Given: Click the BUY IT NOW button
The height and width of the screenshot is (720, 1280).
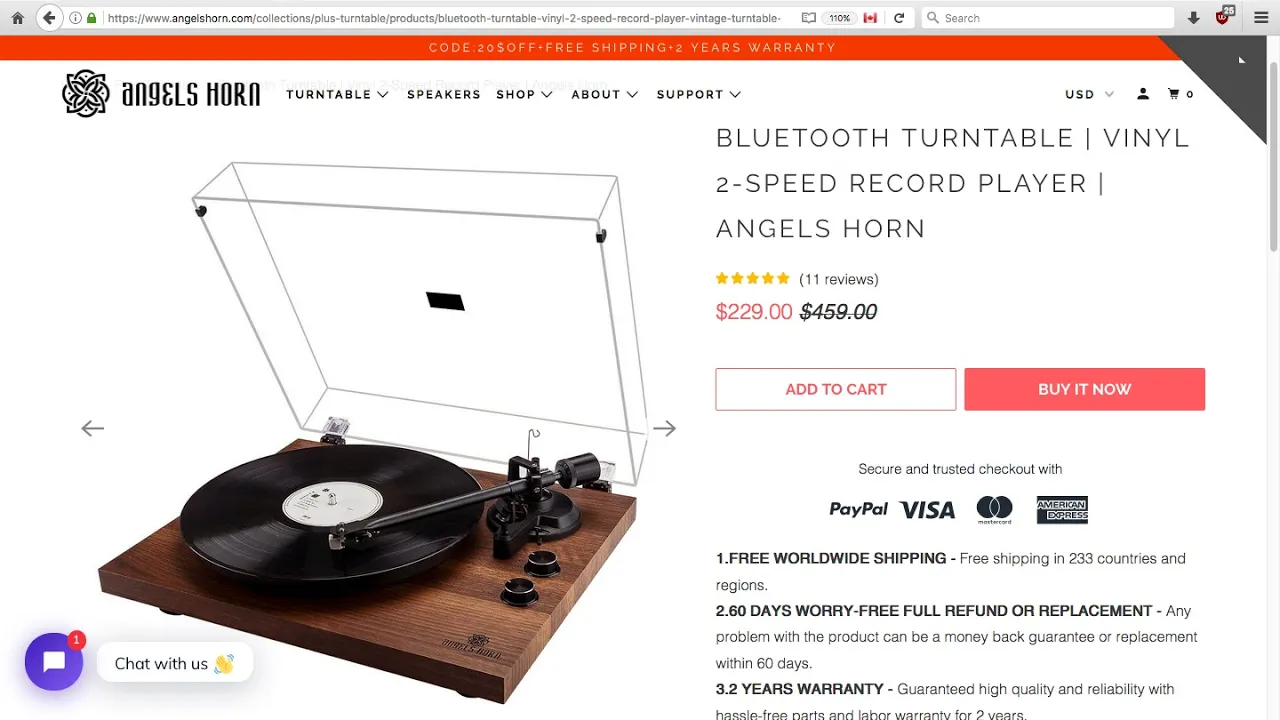Looking at the screenshot, I should pos(1084,389).
